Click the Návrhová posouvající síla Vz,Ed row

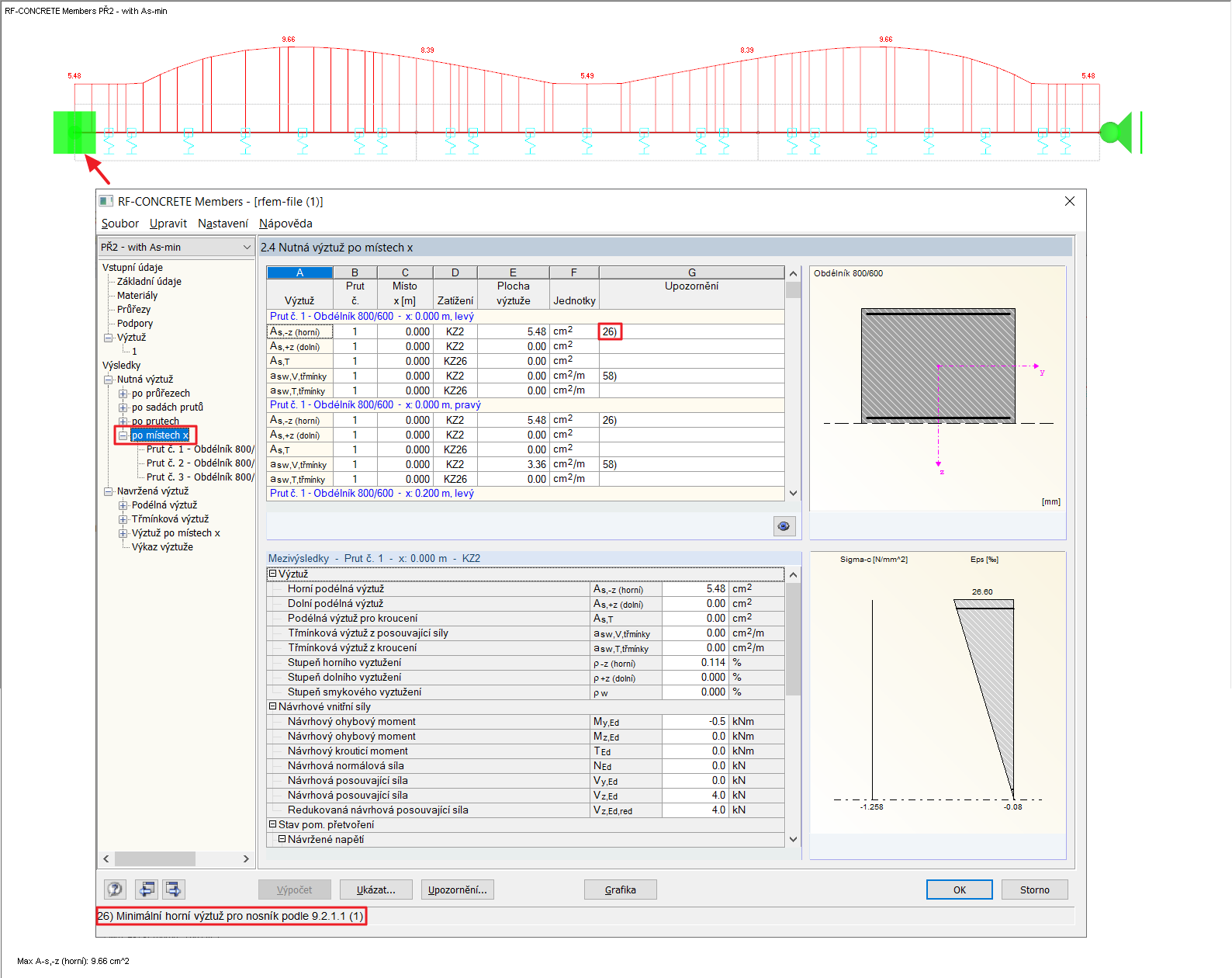pos(525,795)
